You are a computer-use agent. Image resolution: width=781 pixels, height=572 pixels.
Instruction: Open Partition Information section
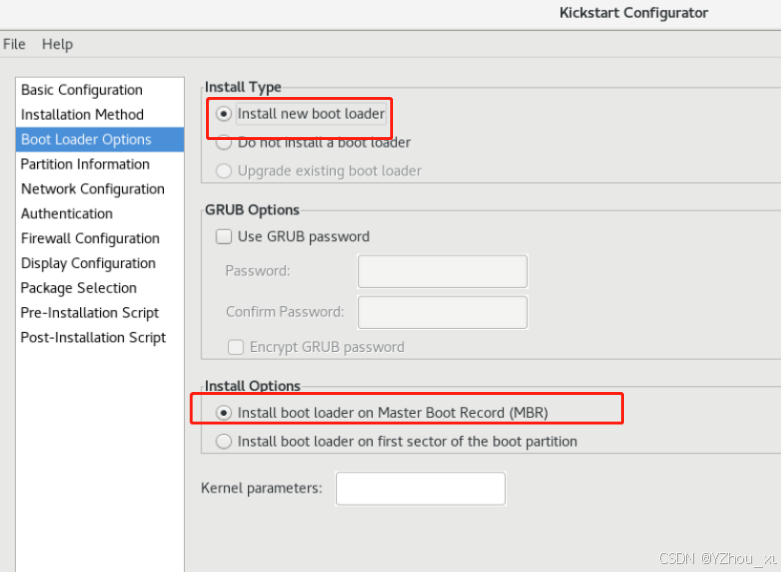click(85, 164)
